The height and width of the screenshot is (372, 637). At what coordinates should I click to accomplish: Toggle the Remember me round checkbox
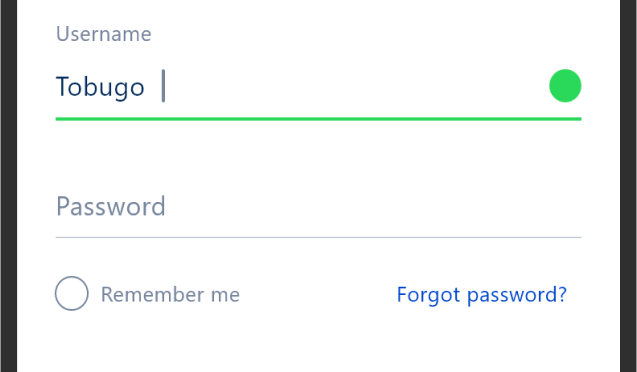[x=72, y=293]
